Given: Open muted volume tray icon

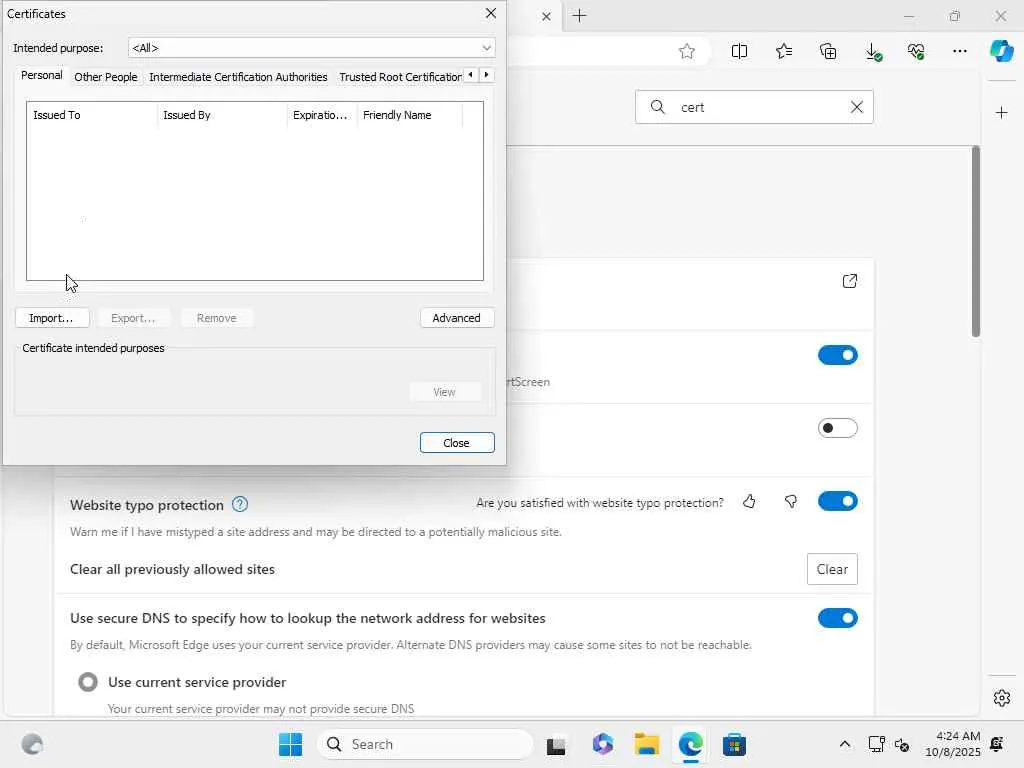Looking at the screenshot, I should [902, 744].
